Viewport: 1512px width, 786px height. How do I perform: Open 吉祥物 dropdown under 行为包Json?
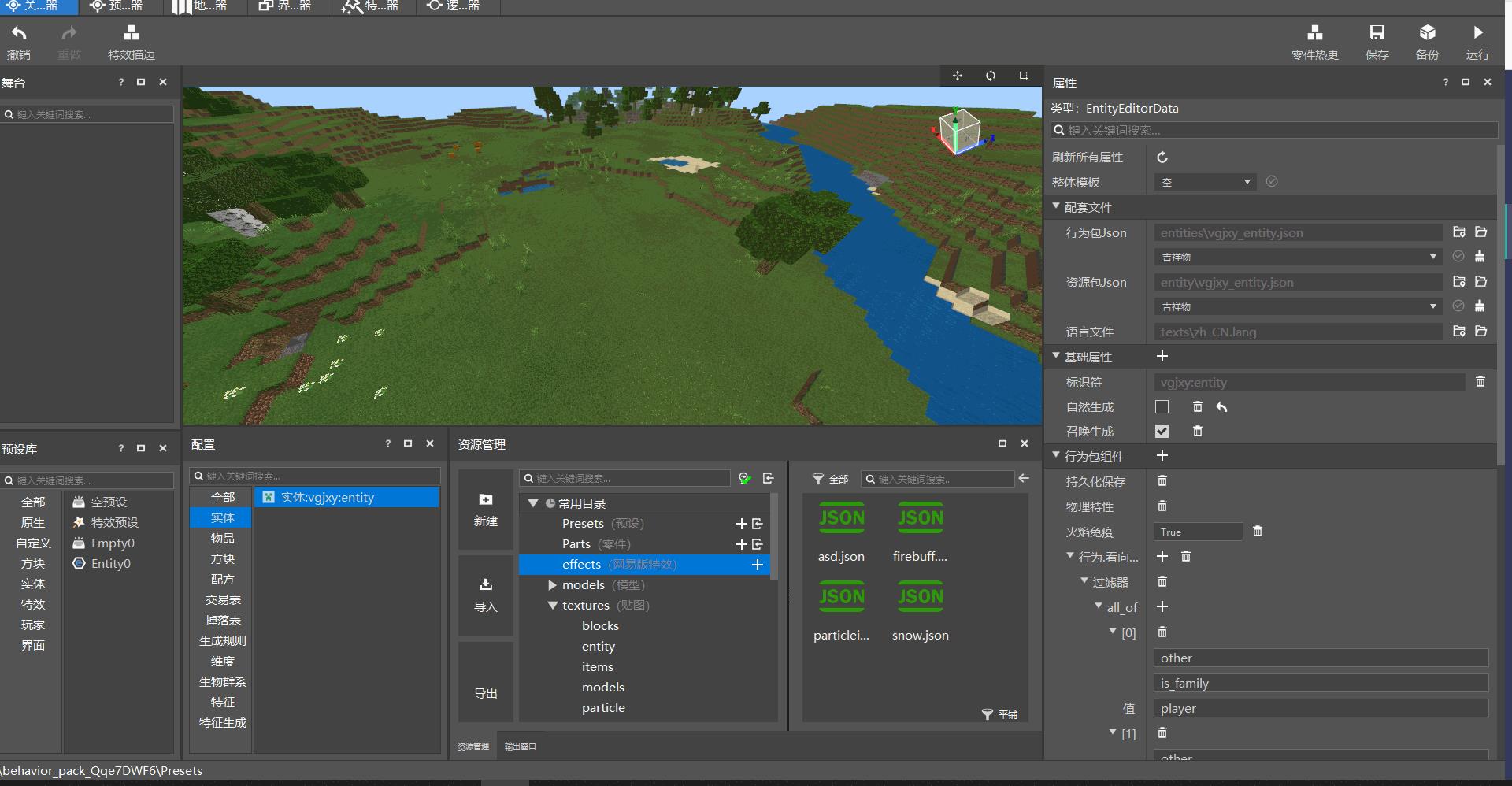point(1298,257)
